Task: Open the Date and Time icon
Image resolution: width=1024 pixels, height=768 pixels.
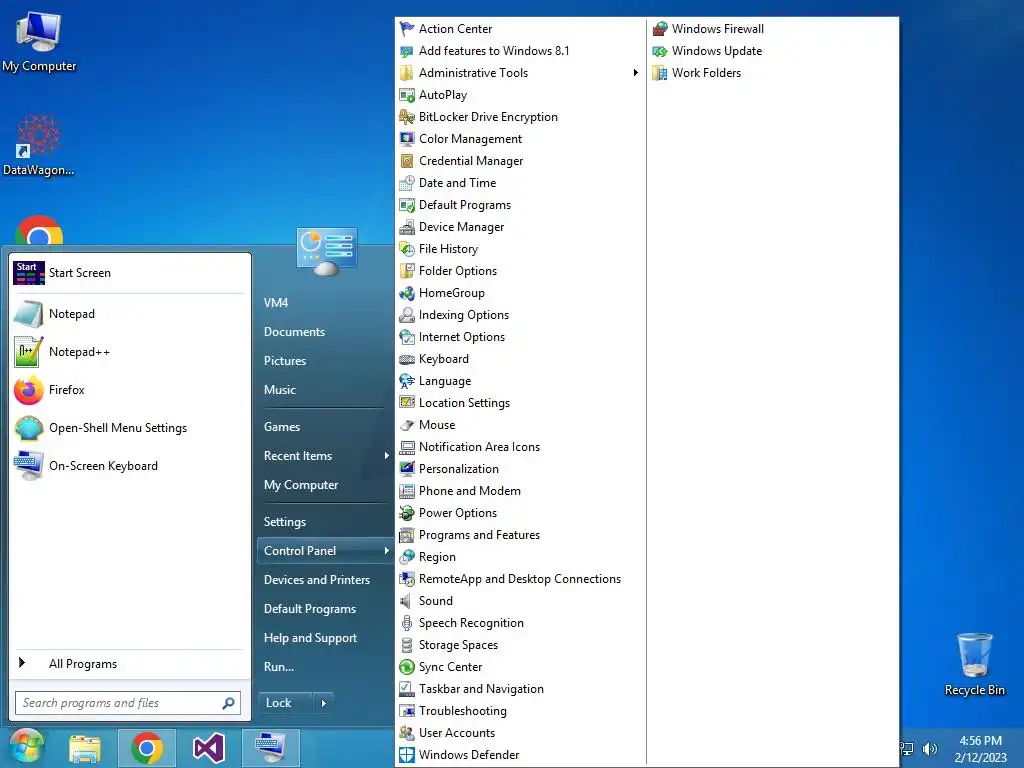Action: coord(407,183)
